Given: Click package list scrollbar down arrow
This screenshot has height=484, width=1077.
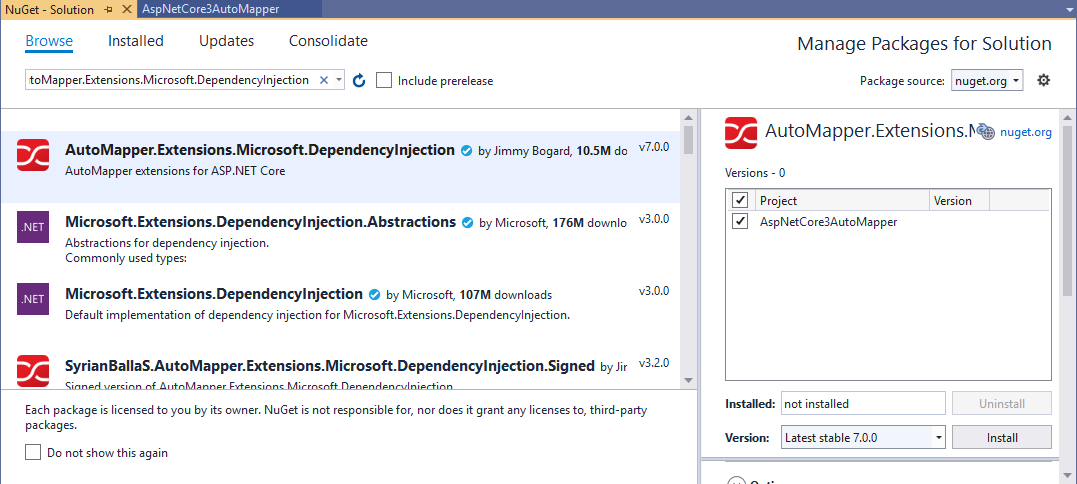Looking at the screenshot, I should pos(688,380).
